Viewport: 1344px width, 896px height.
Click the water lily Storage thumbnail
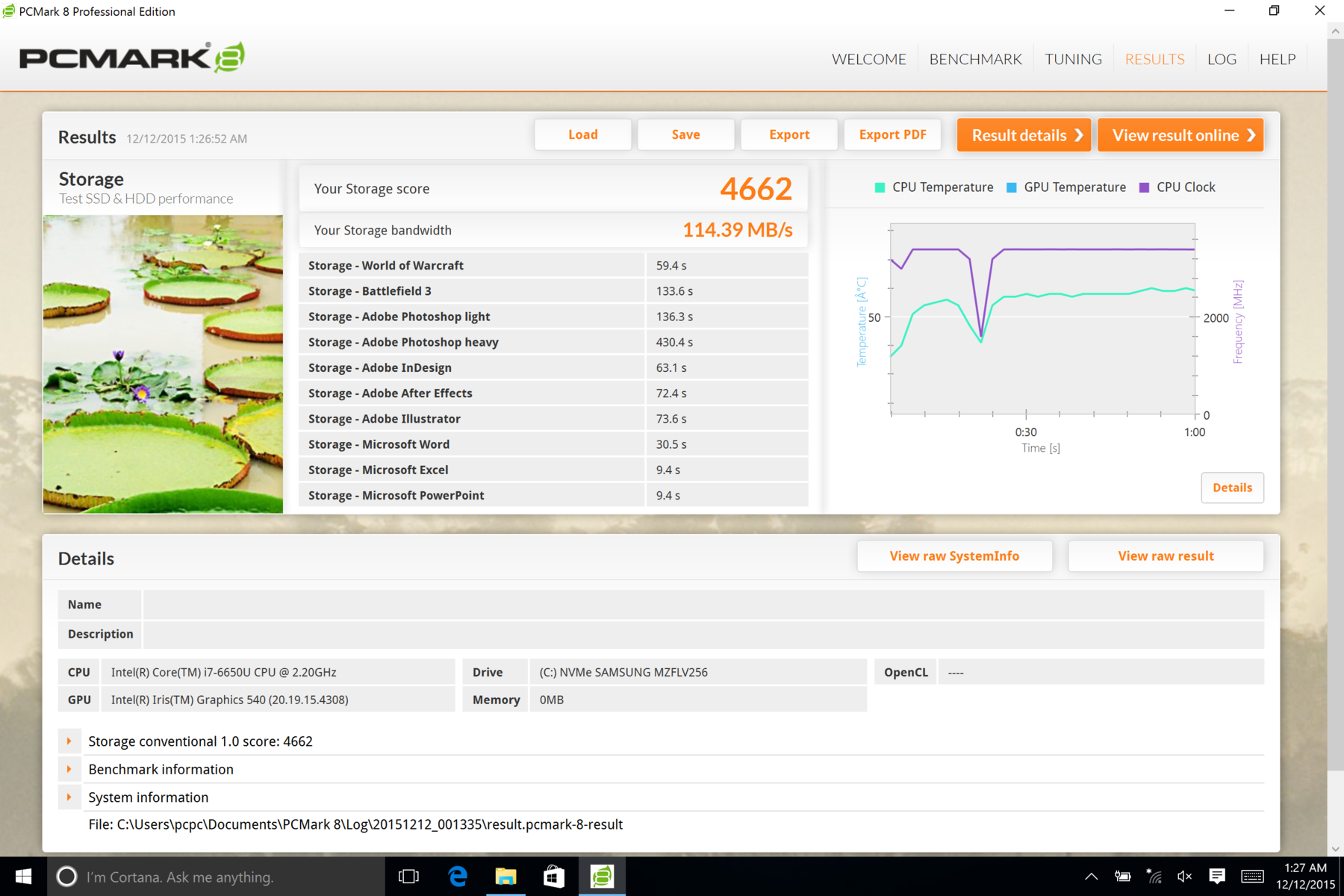pyautogui.click(x=163, y=364)
